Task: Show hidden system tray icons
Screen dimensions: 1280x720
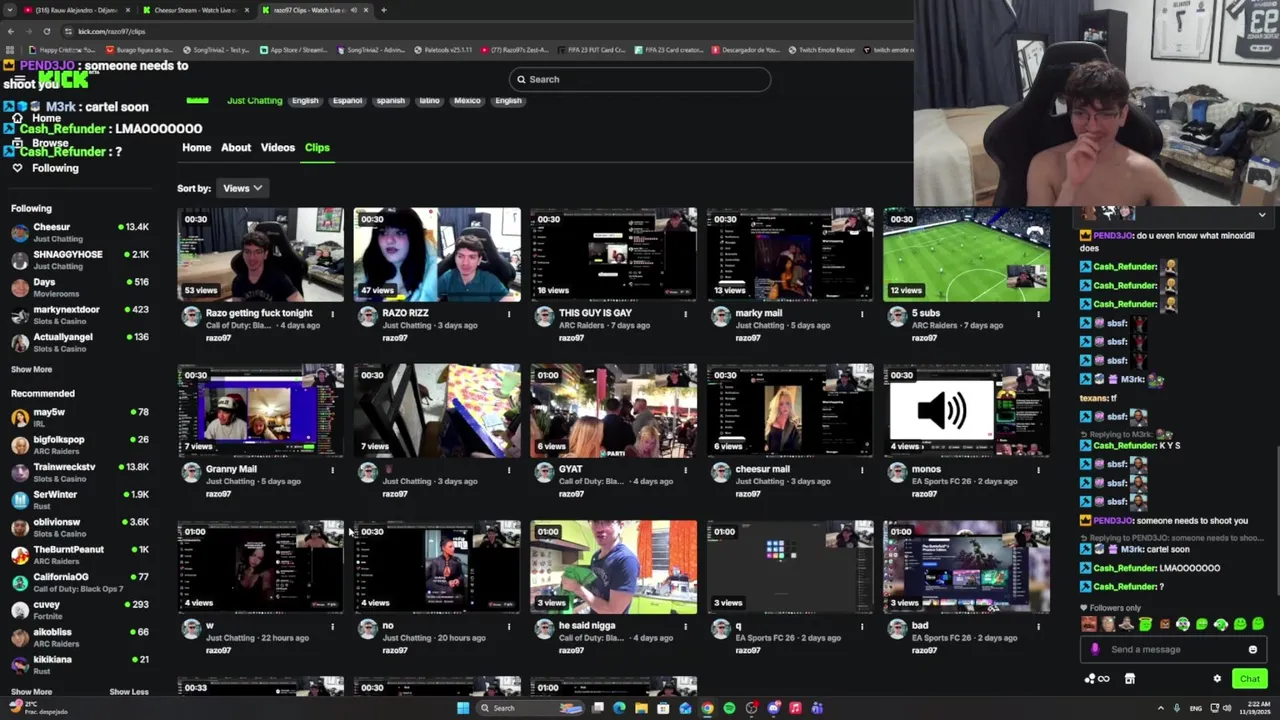Action: click(1160, 709)
